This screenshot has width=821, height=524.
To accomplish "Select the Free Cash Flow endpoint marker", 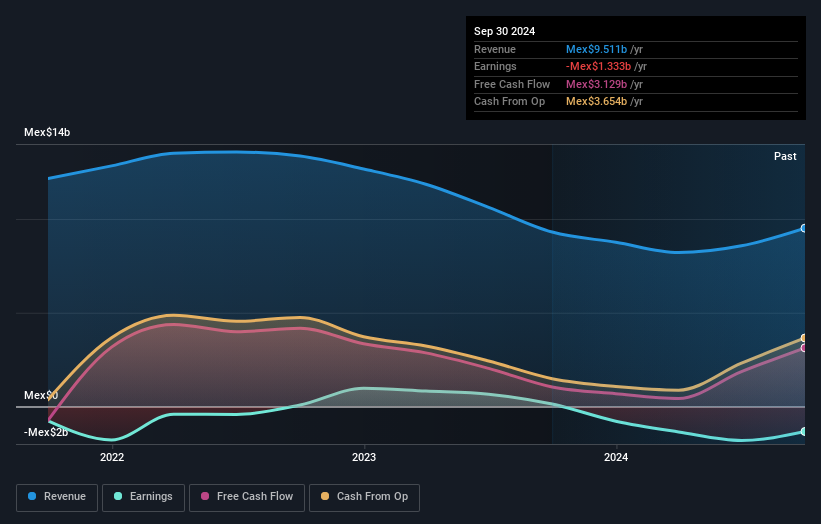I will point(804,348).
